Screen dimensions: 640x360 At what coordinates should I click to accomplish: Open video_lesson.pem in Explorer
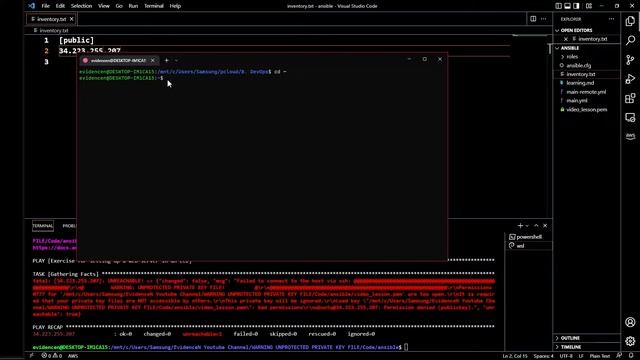coord(587,109)
